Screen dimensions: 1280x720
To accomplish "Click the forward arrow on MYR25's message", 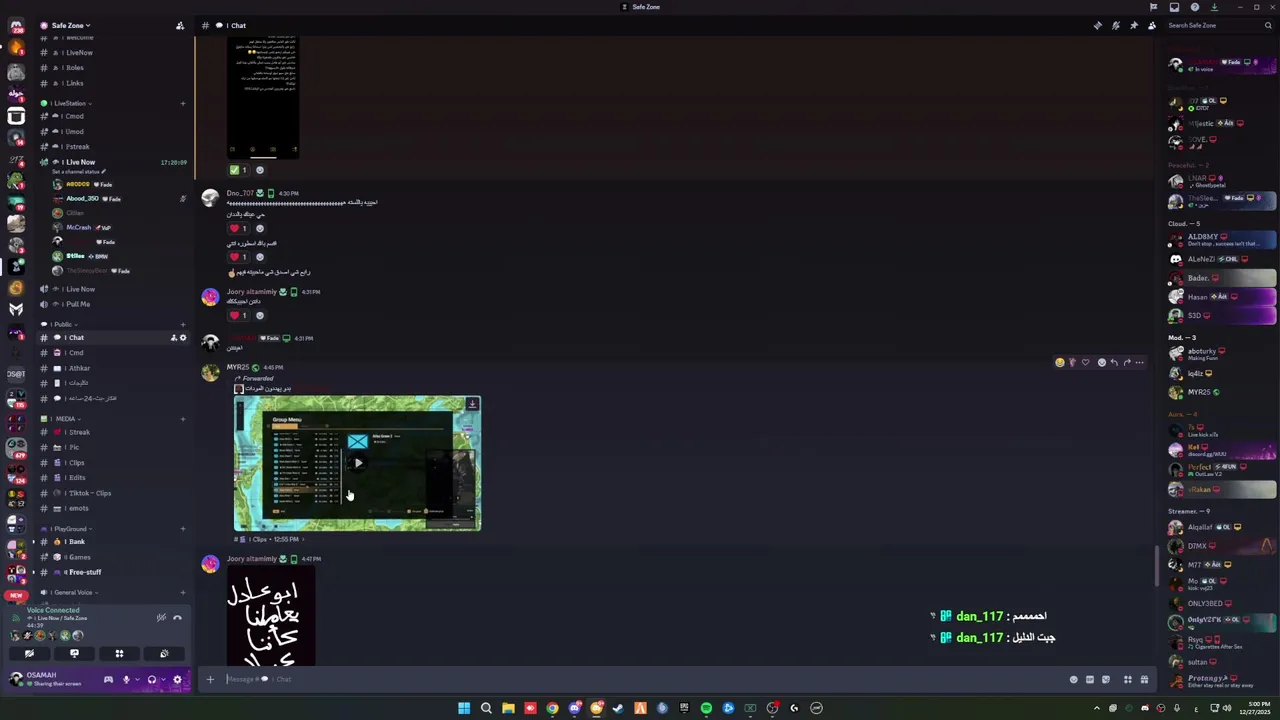I will click(x=1127, y=362).
